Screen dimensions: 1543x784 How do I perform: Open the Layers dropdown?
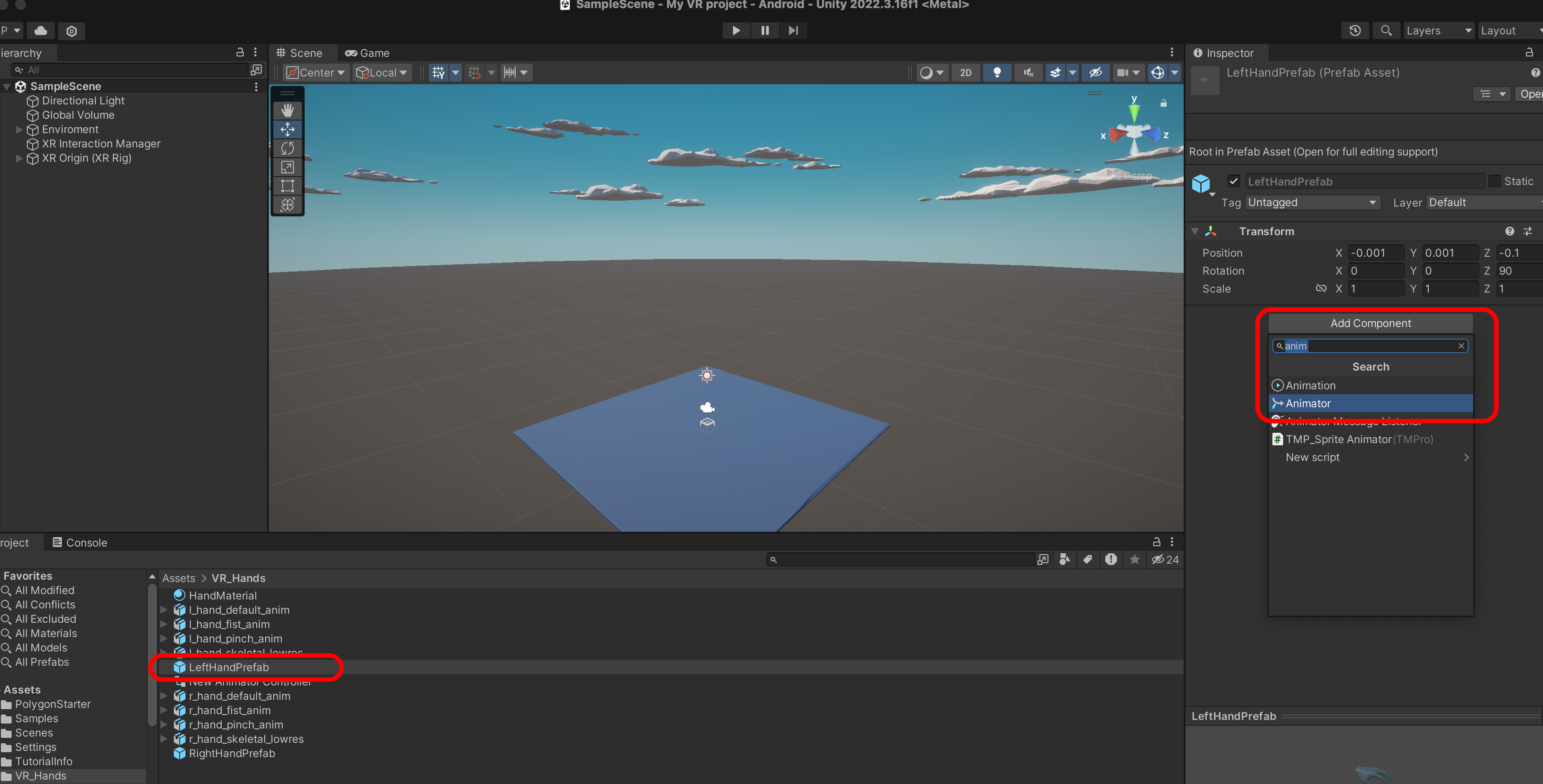coord(1438,30)
